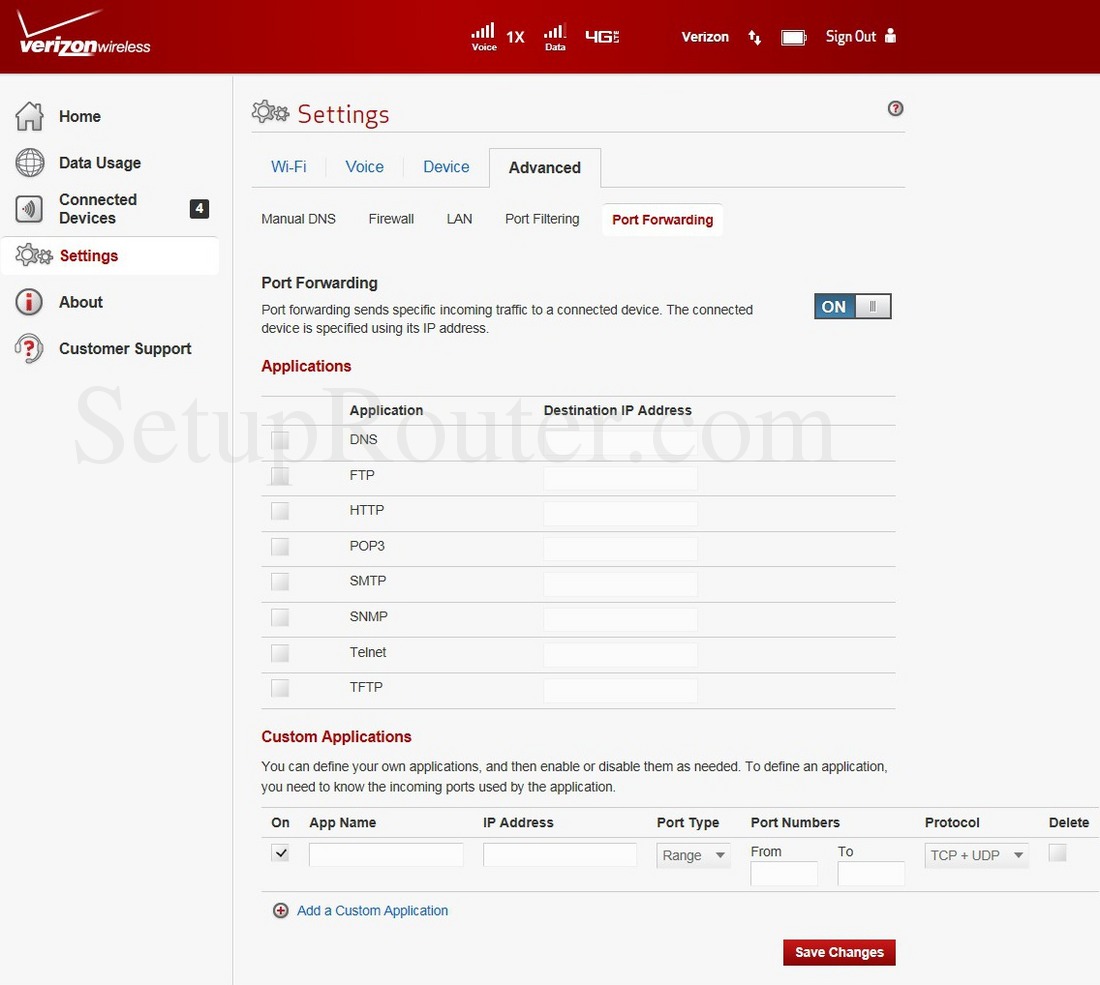Open the Firewall sub-tab
The height and width of the screenshot is (985, 1100).
pos(391,219)
